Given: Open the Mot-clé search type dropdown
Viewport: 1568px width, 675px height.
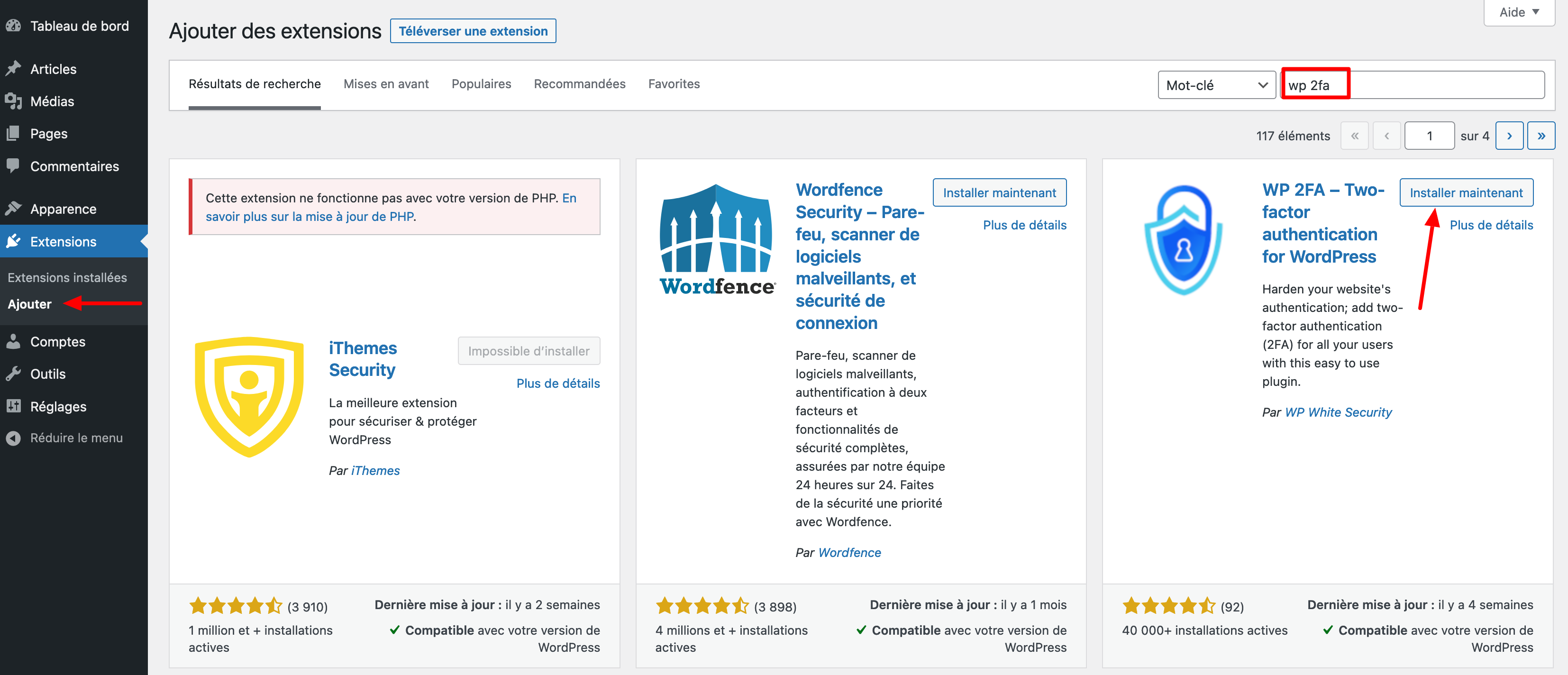Looking at the screenshot, I should tap(1216, 85).
